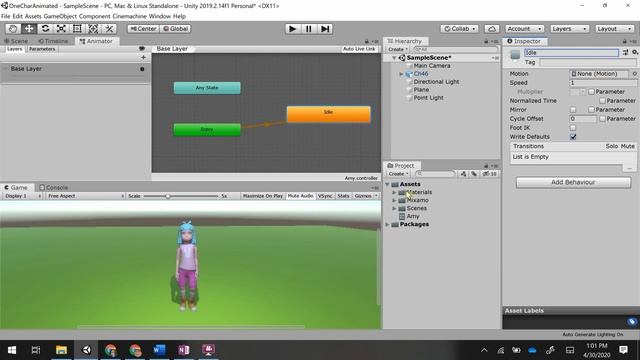
Task: Toggle Auto Live Link in Animator
Action: coord(359,49)
